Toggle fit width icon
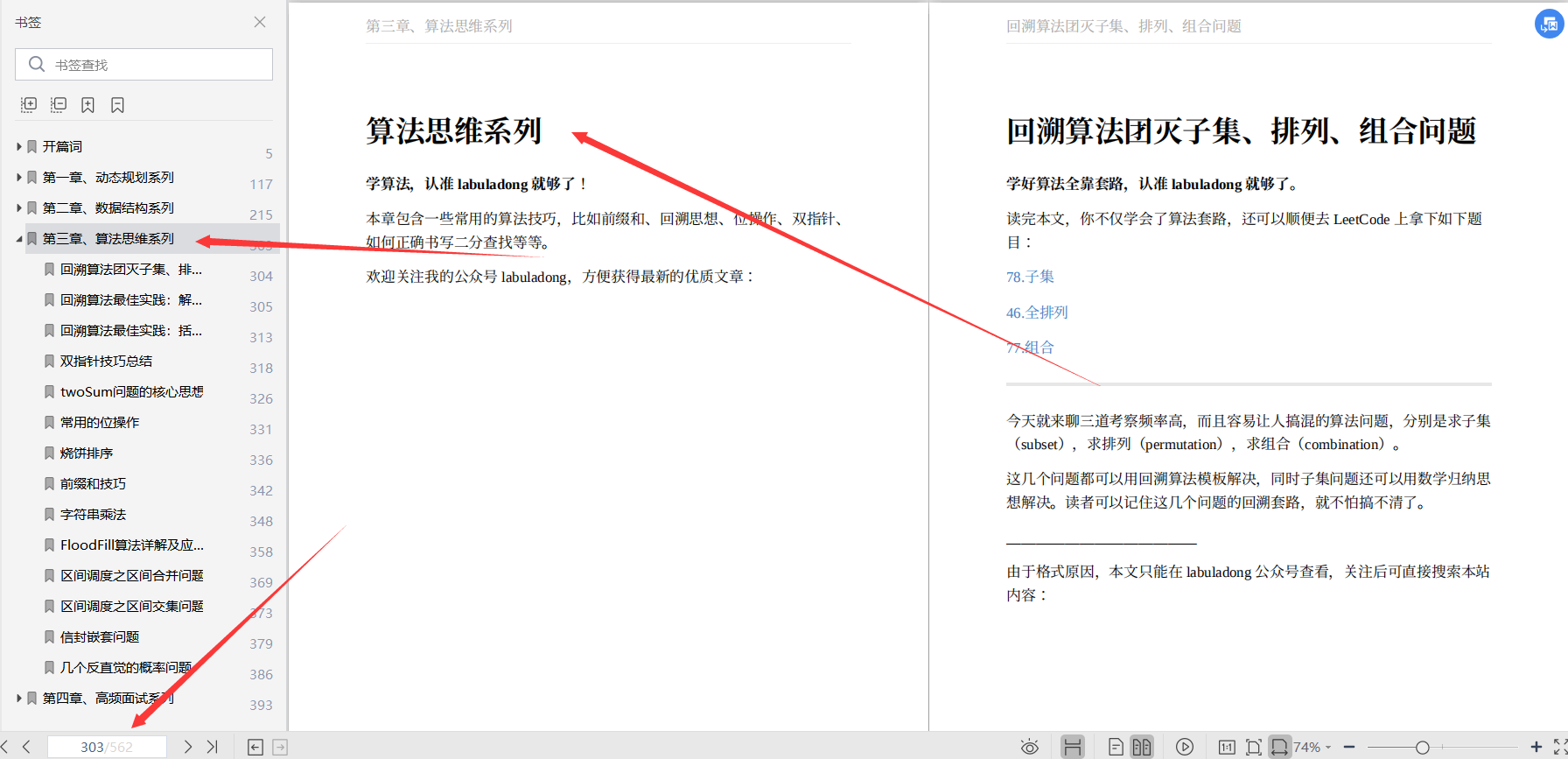The image size is (1568, 759). (x=1279, y=747)
